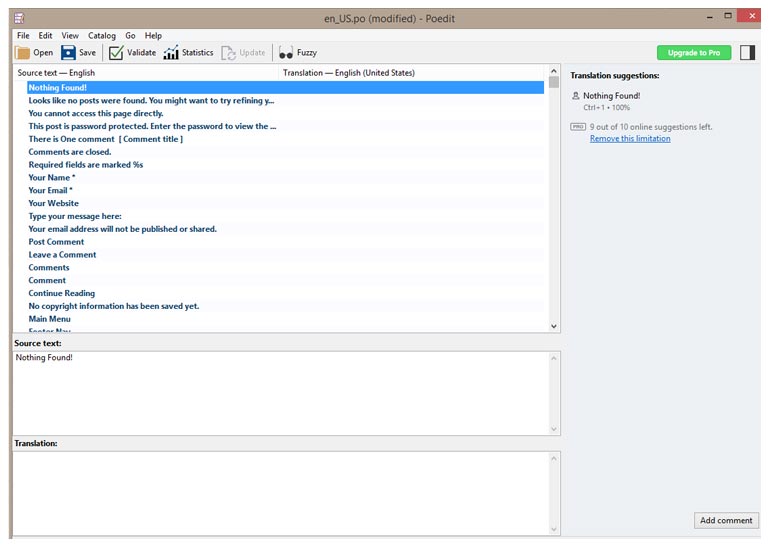769x547 pixels.
Task: Open the Catalog menu
Action: [x=101, y=36]
